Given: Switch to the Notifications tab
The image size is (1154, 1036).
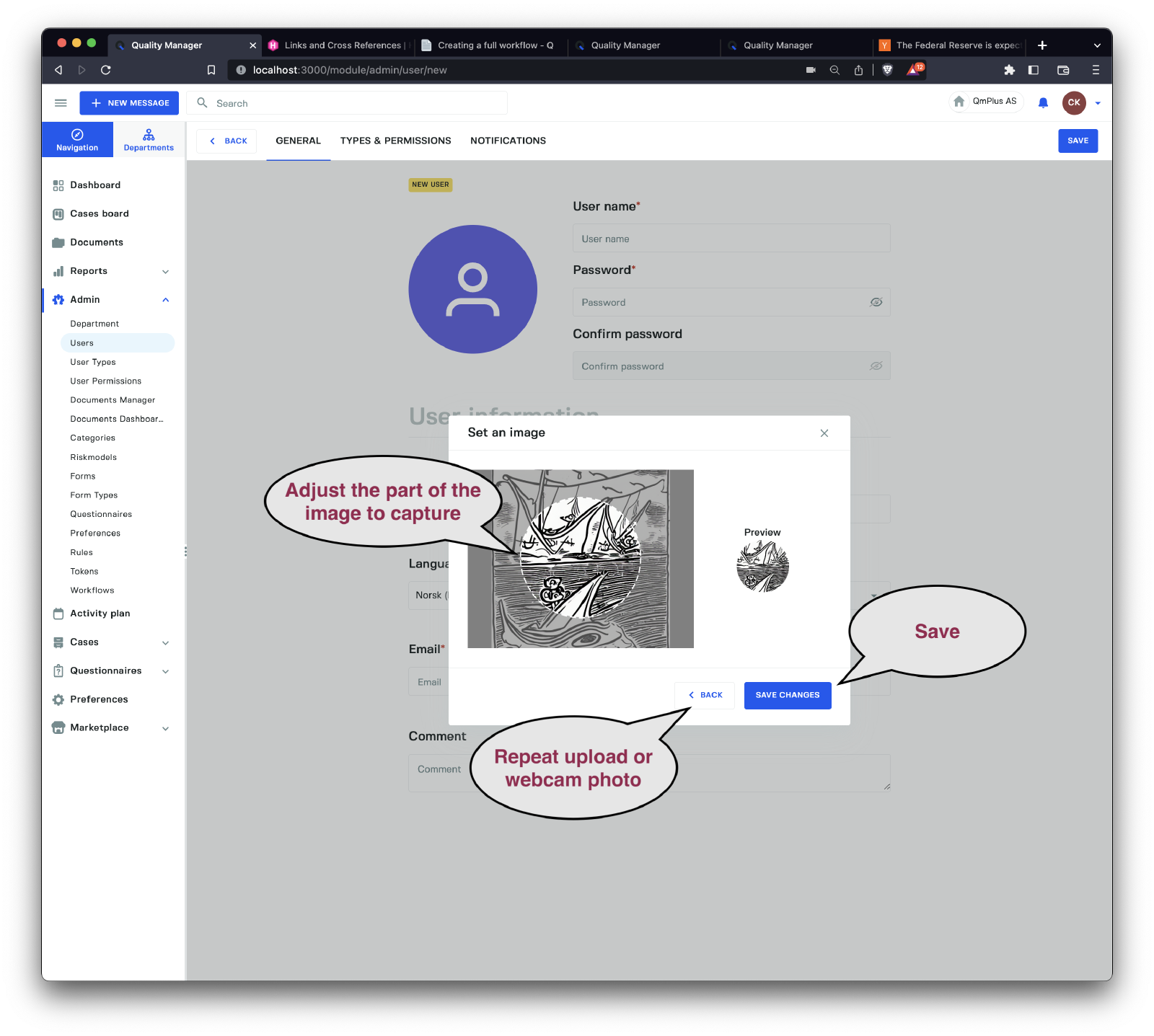Looking at the screenshot, I should (x=508, y=141).
